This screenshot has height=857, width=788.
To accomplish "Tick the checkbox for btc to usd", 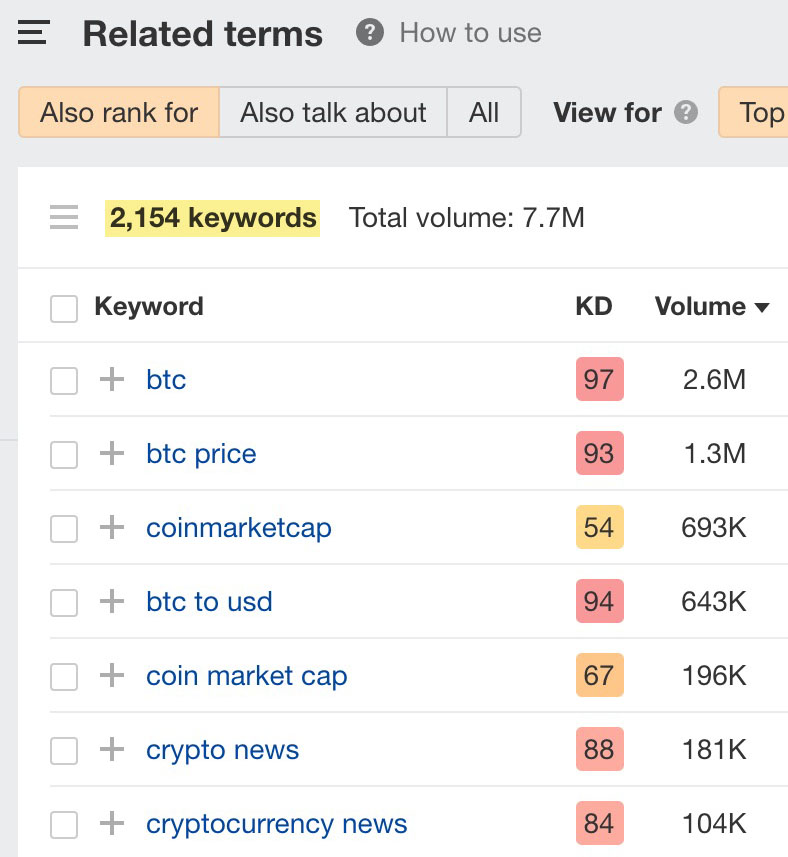I will tap(64, 602).
